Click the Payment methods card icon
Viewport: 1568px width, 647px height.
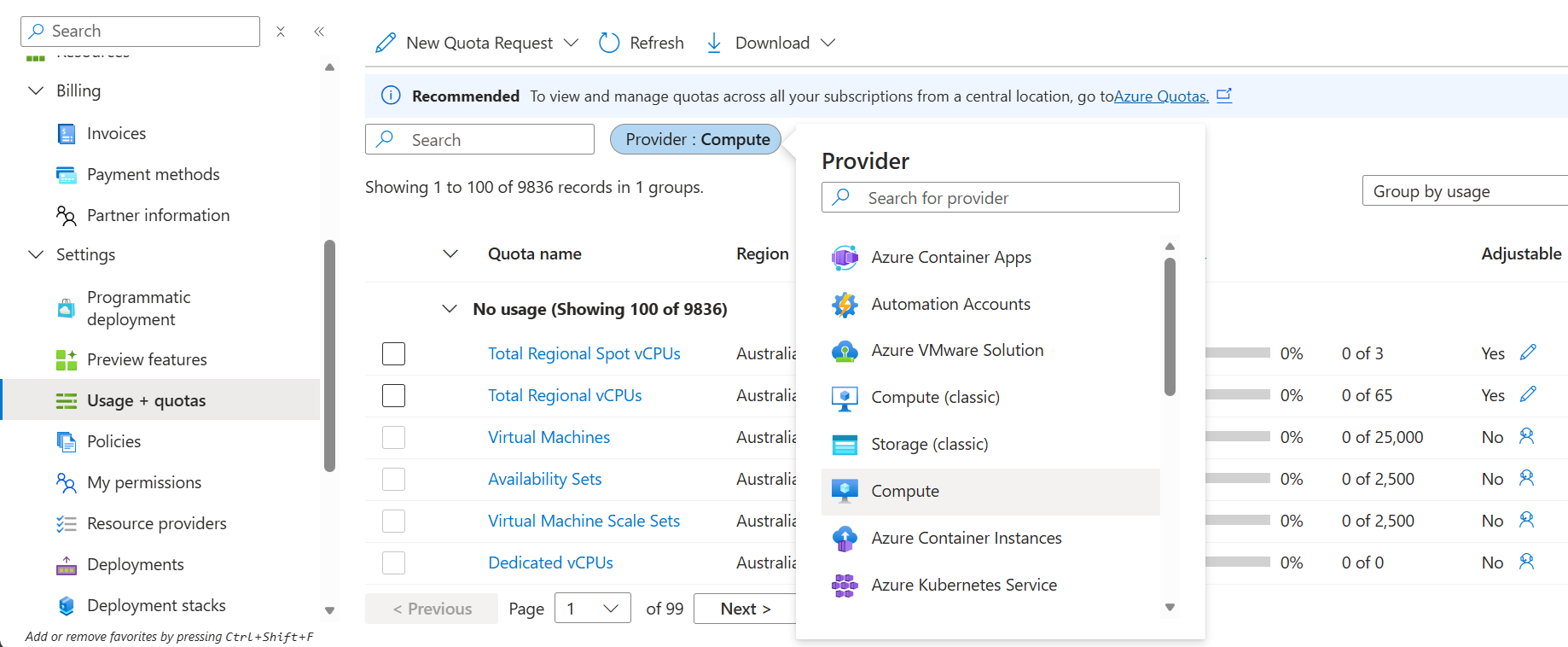click(x=67, y=174)
